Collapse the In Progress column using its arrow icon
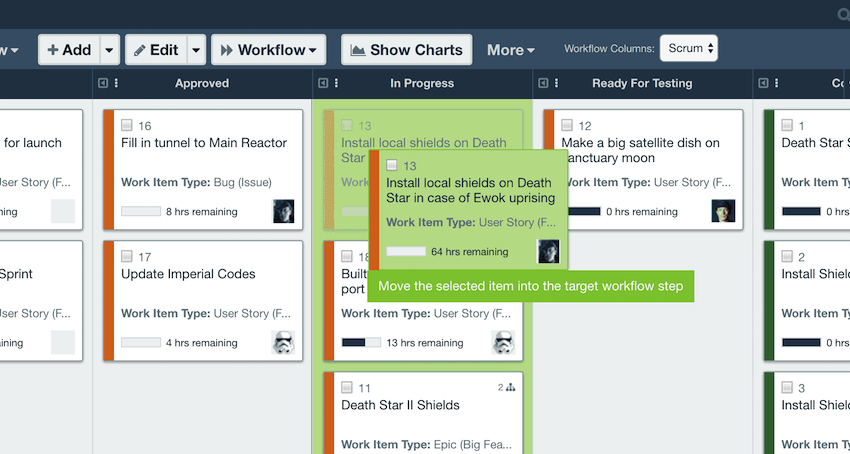The image size is (850, 454). (x=323, y=83)
